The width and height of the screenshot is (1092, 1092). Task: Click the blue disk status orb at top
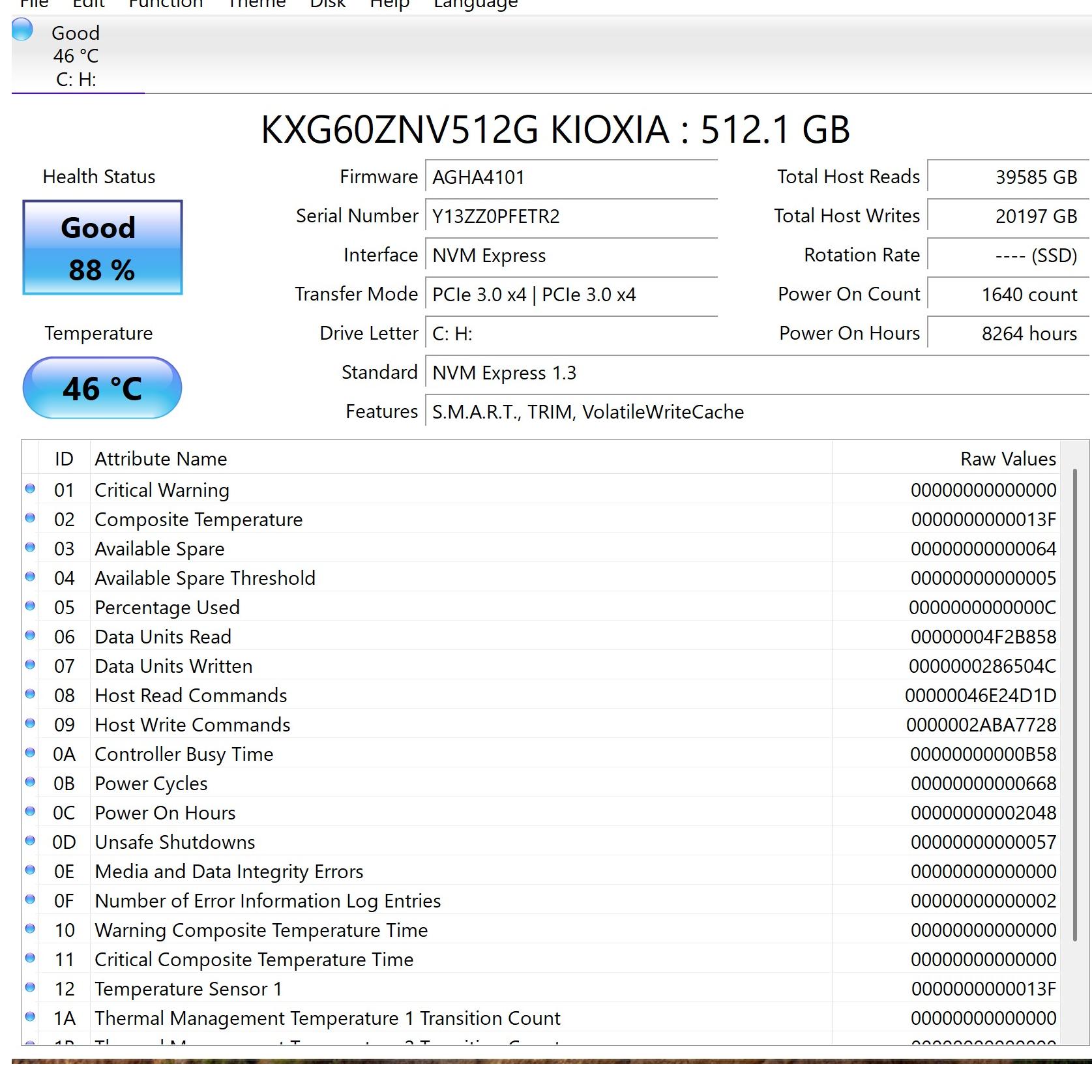pyautogui.click(x=22, y=30)
